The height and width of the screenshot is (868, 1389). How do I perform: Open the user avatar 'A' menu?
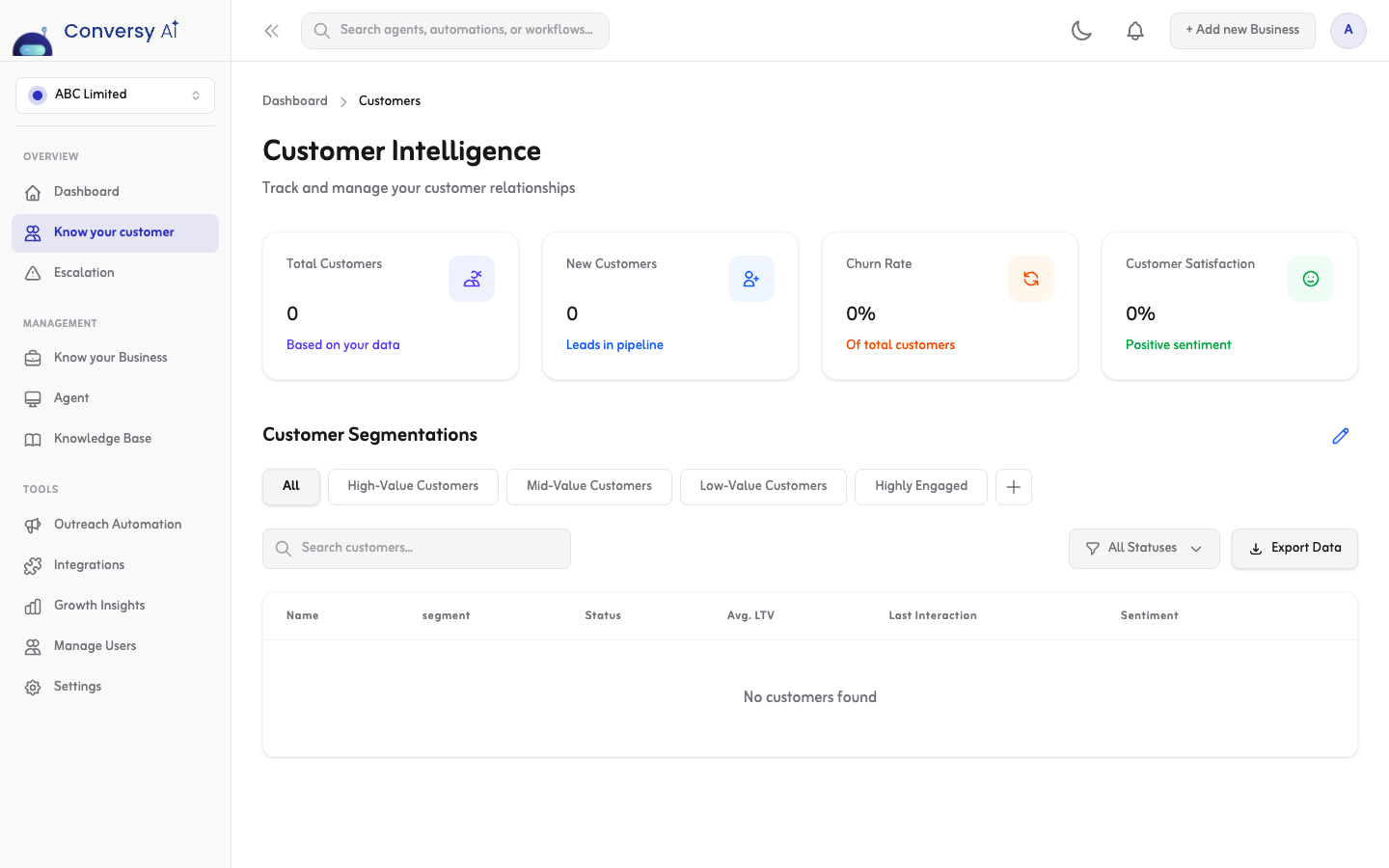(x=1348, y=31)
